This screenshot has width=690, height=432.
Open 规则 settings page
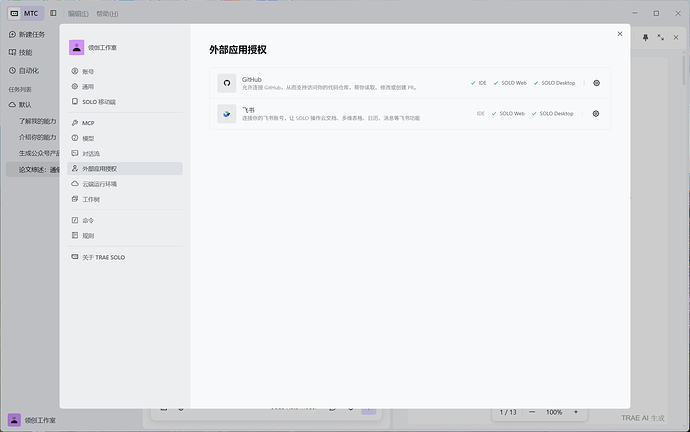point(125,236)
